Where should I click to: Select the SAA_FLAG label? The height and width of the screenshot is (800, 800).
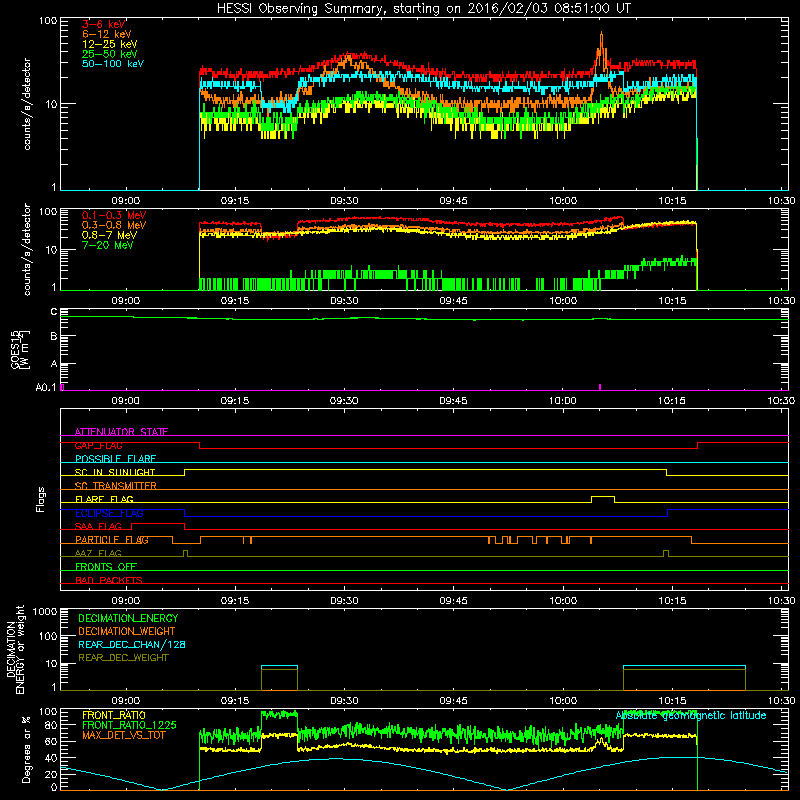(98, 526)
